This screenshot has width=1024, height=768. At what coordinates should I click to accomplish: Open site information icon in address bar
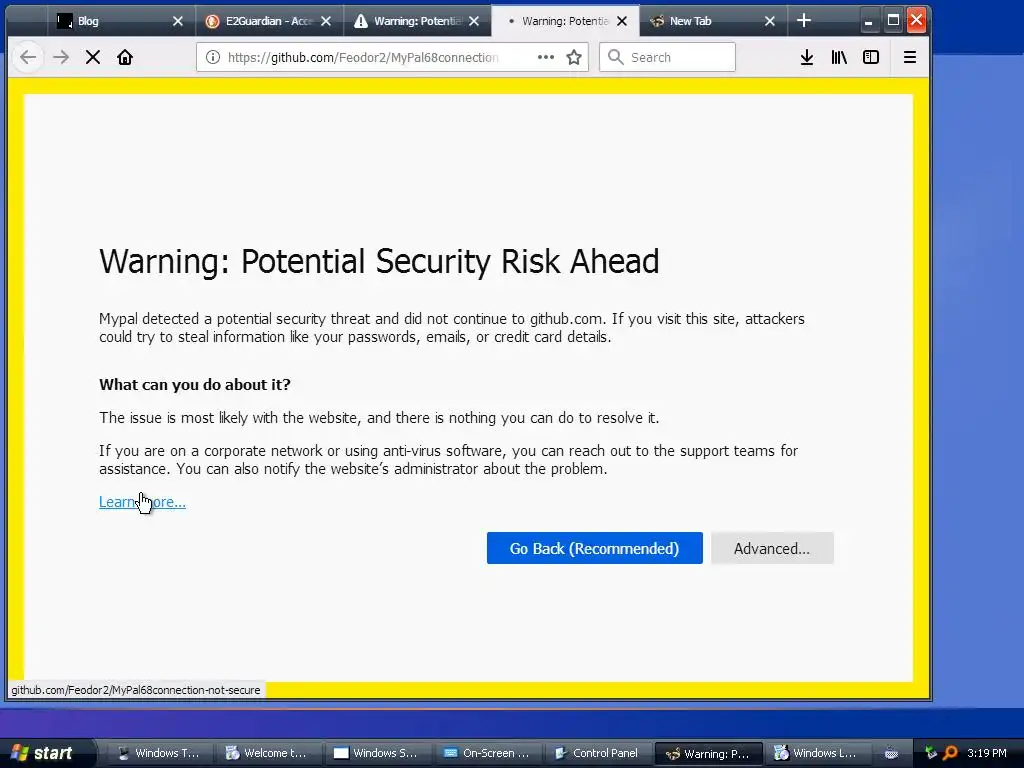pos(213,57)
